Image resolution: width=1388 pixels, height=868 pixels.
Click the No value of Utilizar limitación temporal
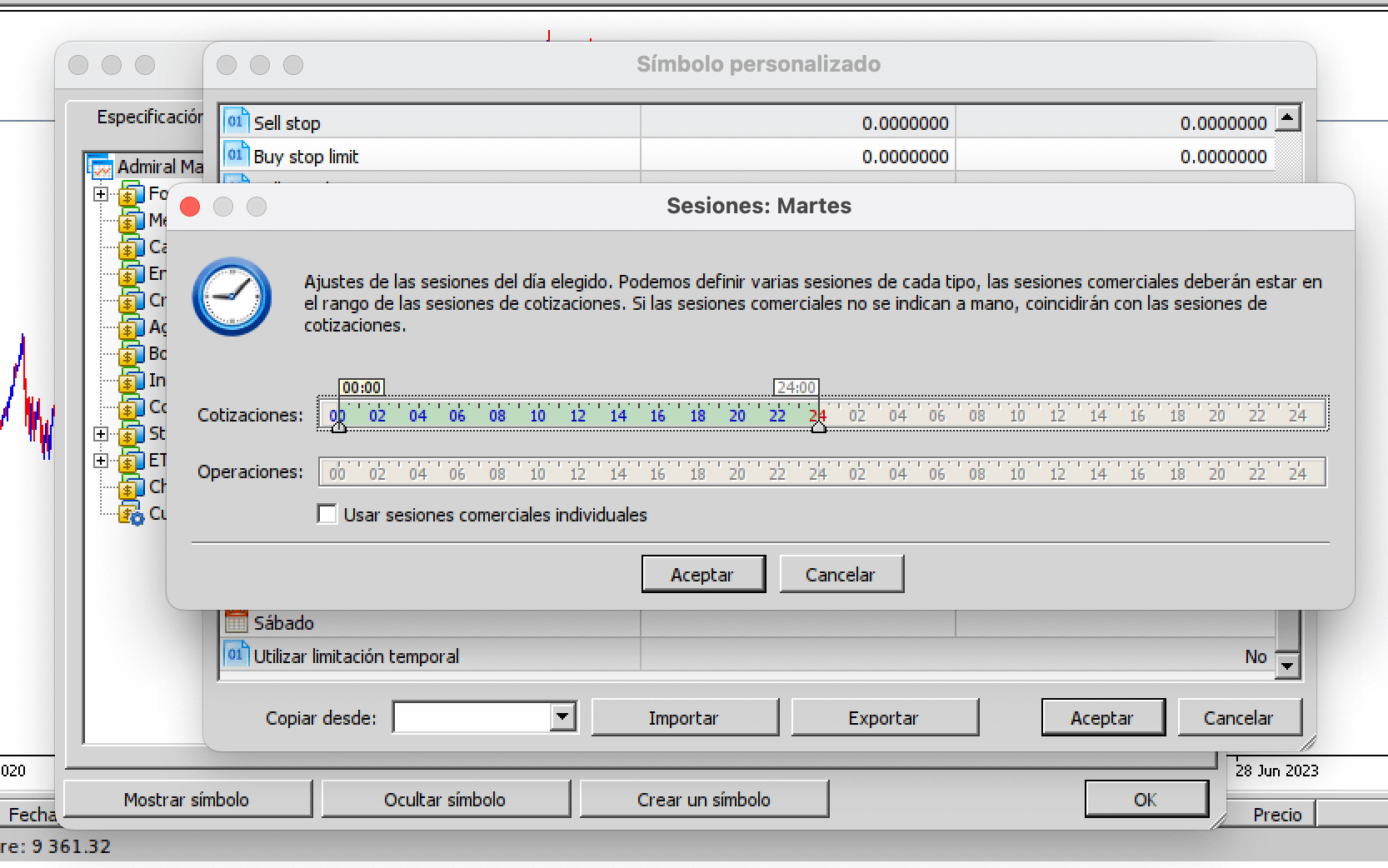point(1256,656)
